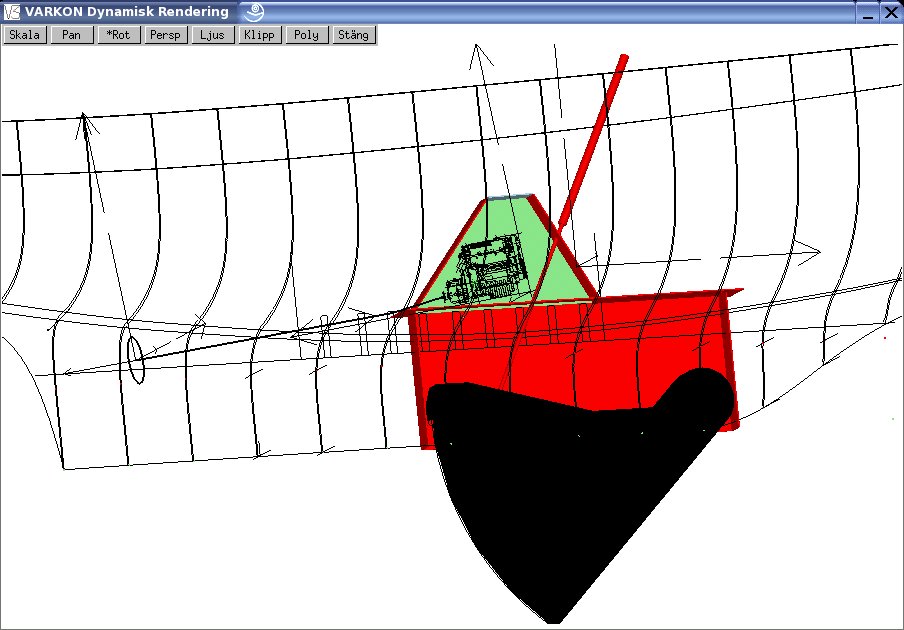The width and height of the screenshot is (904, 630).
Task: Minimize the VARKON rendering window
Action: click(868, 12)
